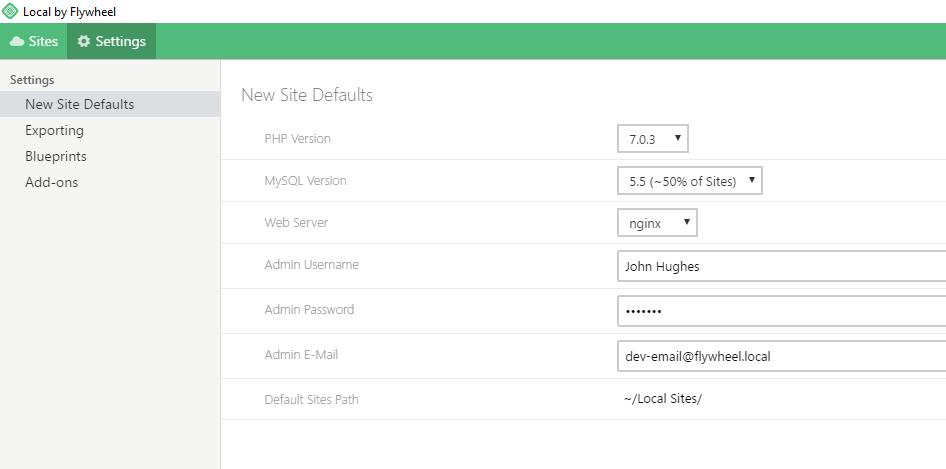Image resolution: width=946 pixels, height=469 pixels.
Task: Open the MySQL Version dropdown
Action: (x=690, y=181)
